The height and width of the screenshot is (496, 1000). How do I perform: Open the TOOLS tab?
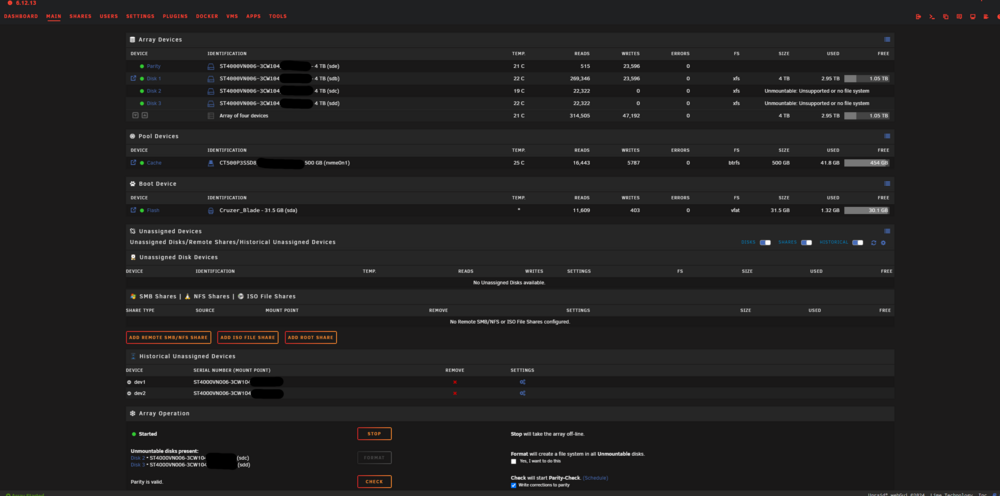(278, 16)
